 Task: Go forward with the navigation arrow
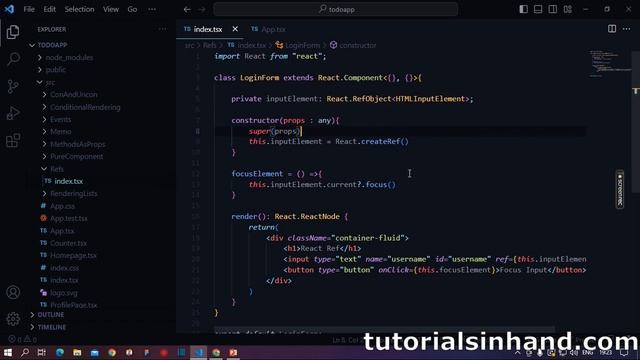click(202, 9)
